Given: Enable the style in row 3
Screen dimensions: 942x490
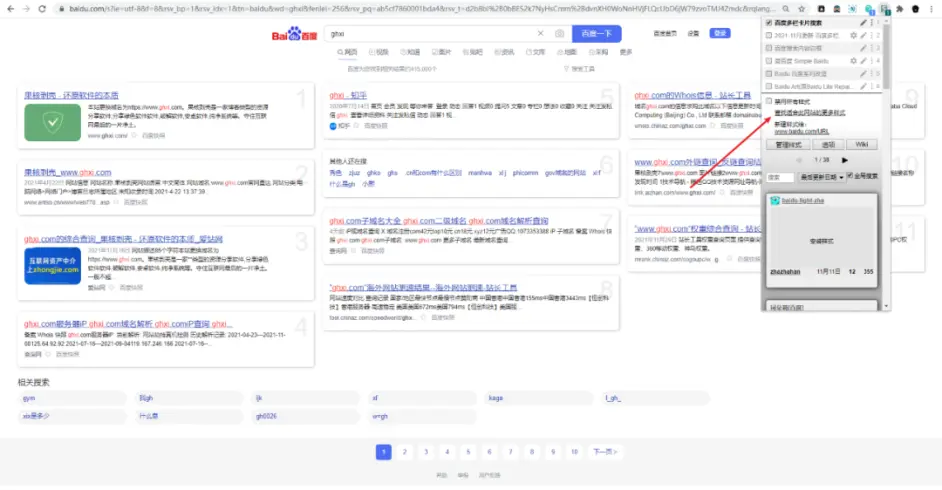Looking at the screenshot, I should 768,48.
